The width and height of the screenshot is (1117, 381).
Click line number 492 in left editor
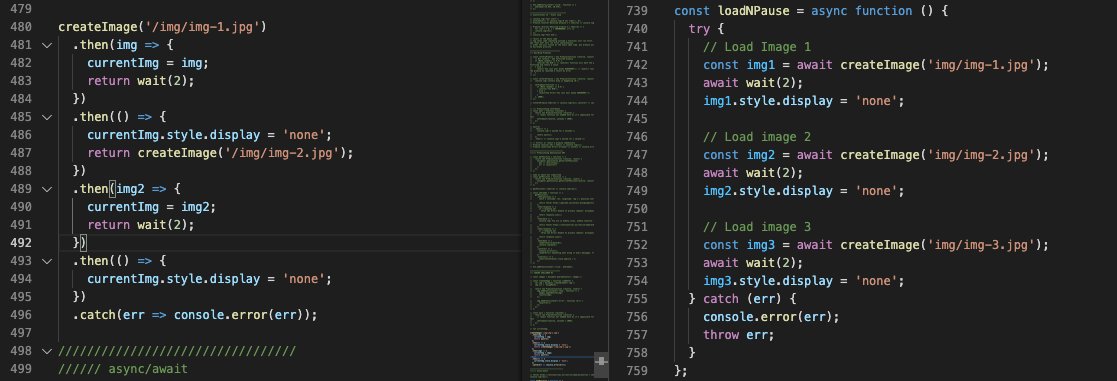(21, 243)
